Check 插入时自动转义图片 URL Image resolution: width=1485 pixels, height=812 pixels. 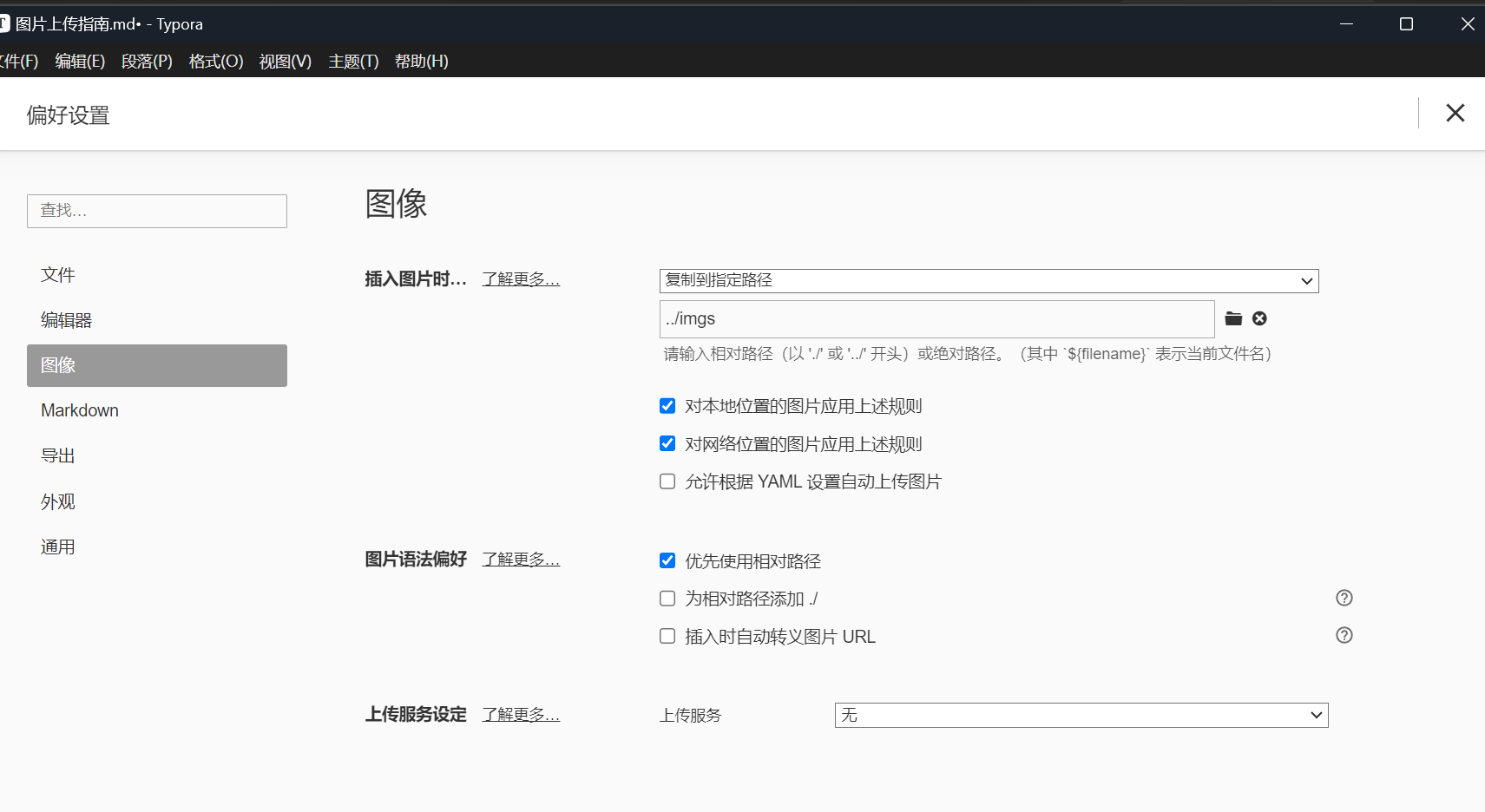point(667,636)
